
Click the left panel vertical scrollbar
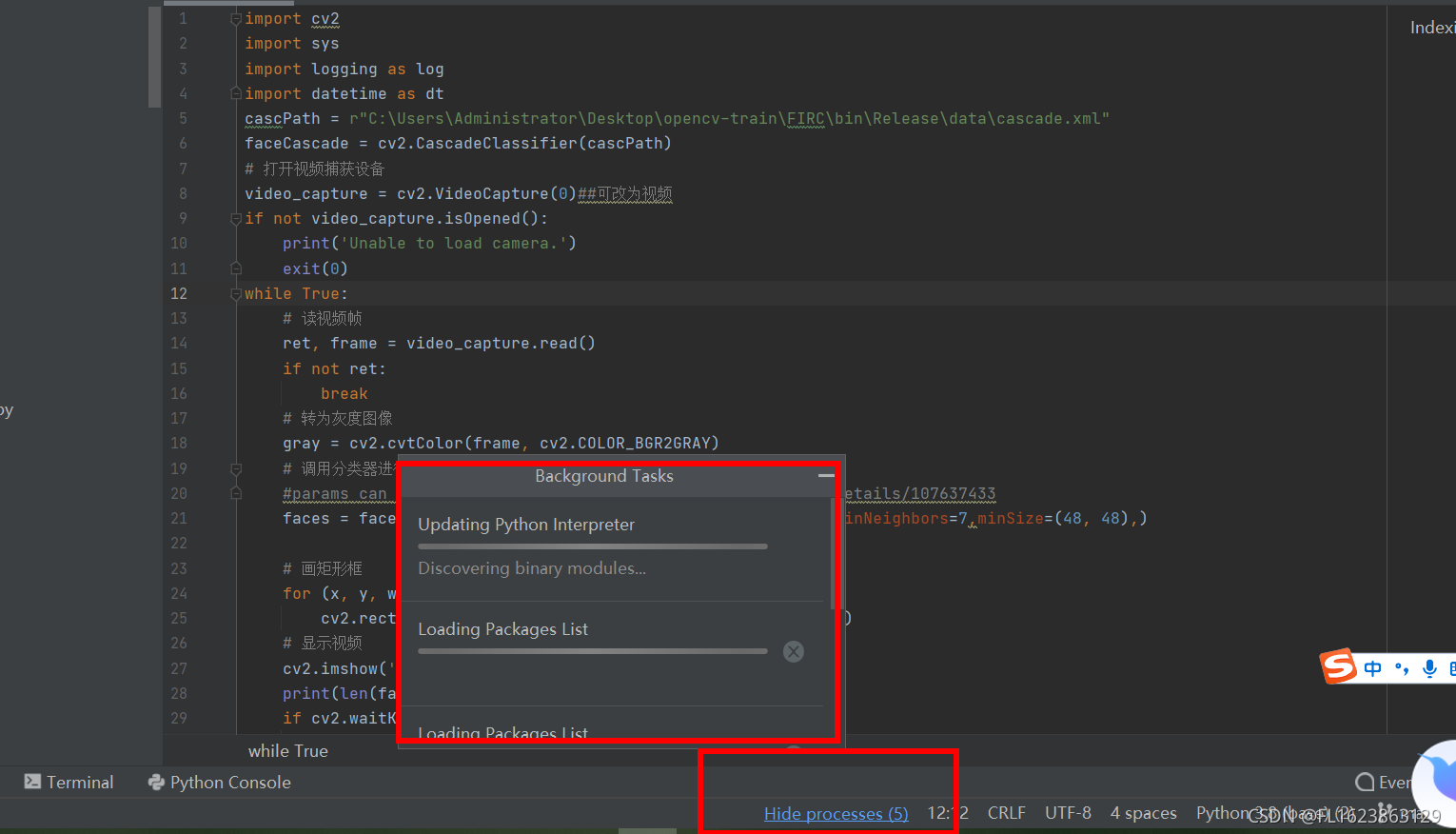point(154,57)
